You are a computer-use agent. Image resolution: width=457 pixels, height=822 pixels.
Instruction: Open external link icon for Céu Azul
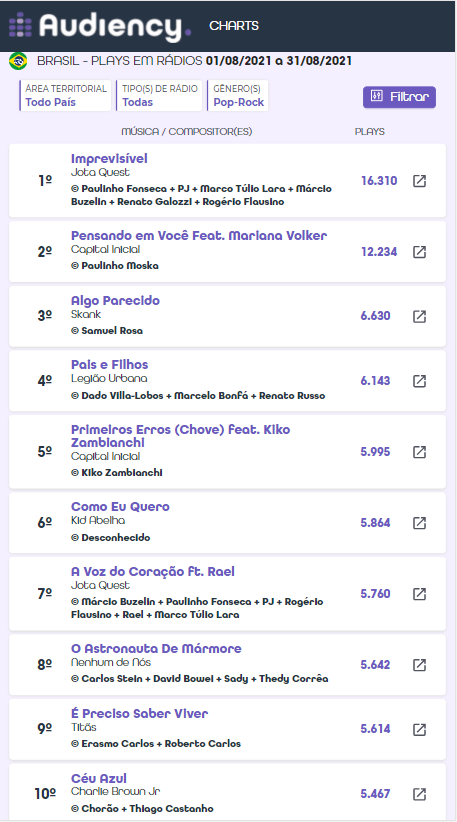coord(419,794)
